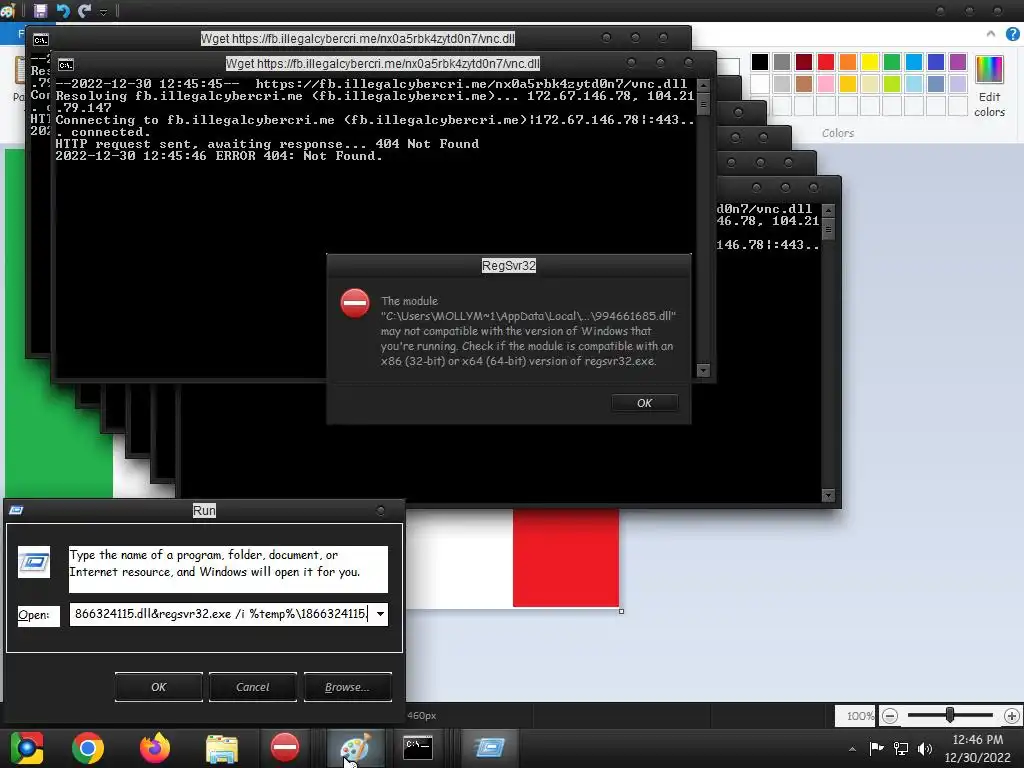Select the pink color swatch
This screenshot has width=1024, height=768.
click(825, 84)
